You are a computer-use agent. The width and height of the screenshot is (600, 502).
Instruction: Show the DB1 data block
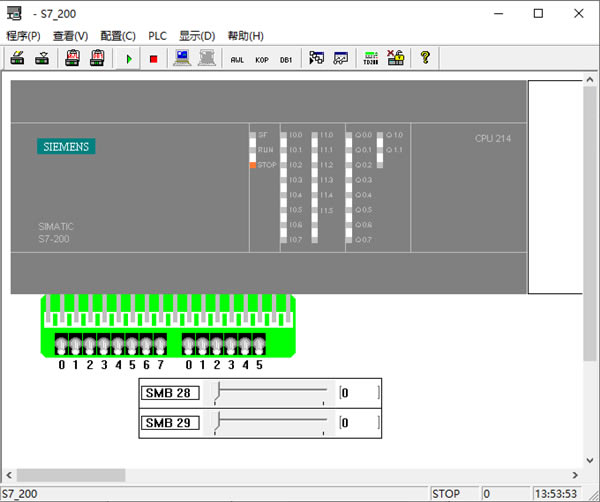coord(286,59)
